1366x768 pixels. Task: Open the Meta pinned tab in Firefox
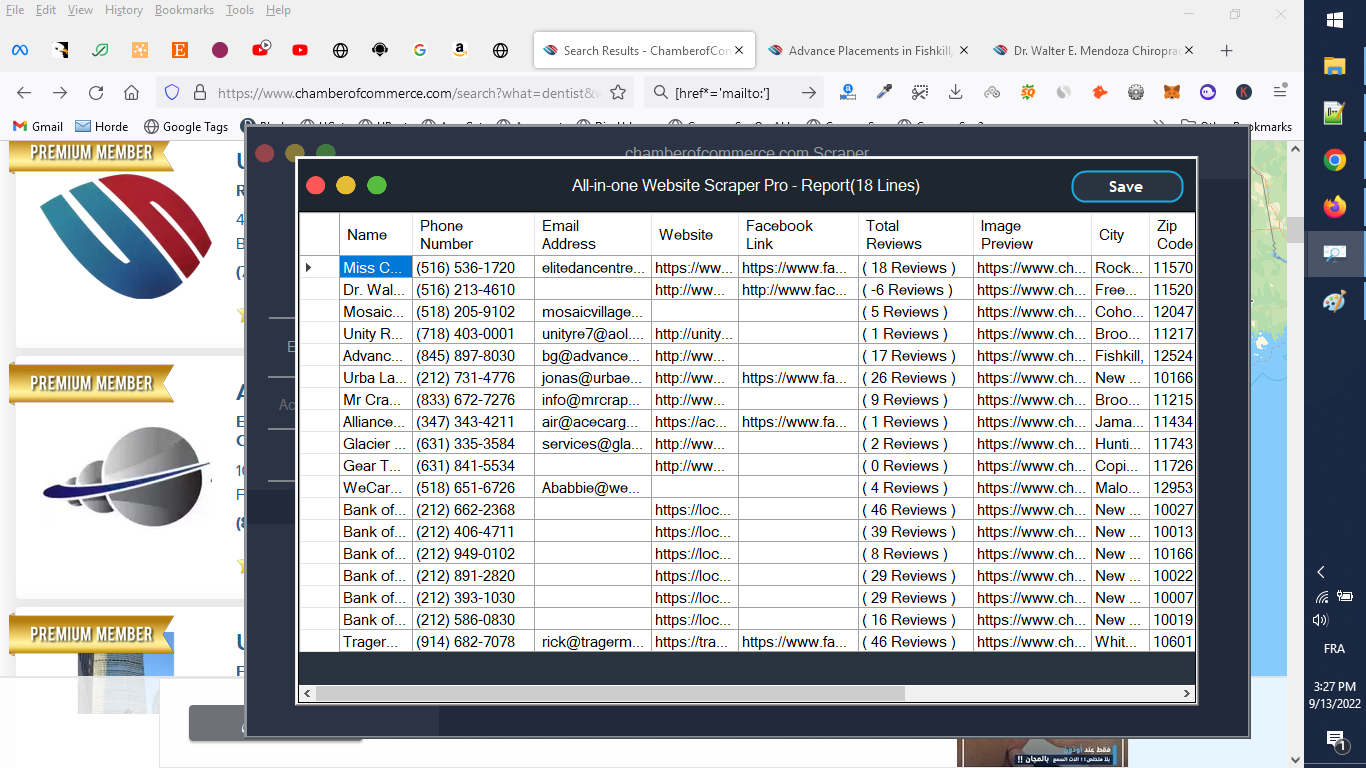click(20, 50)
